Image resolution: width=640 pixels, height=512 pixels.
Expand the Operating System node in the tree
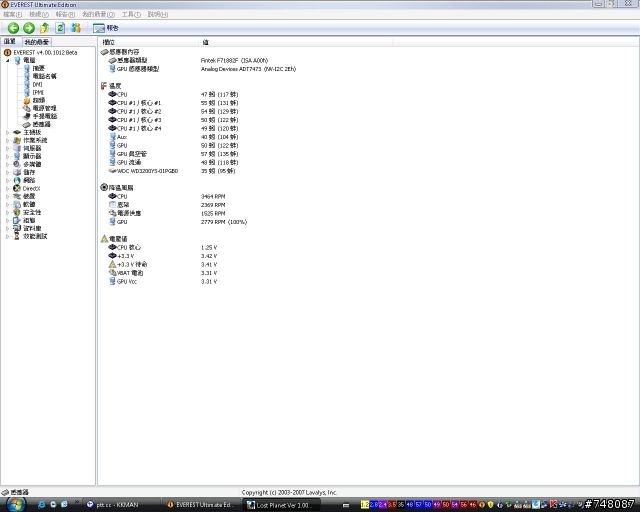(7, 140)
